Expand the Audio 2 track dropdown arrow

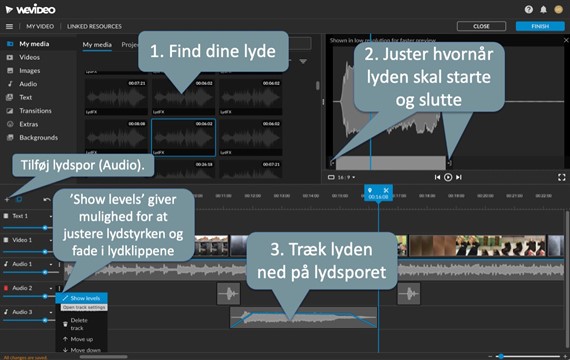coord(51,288)
